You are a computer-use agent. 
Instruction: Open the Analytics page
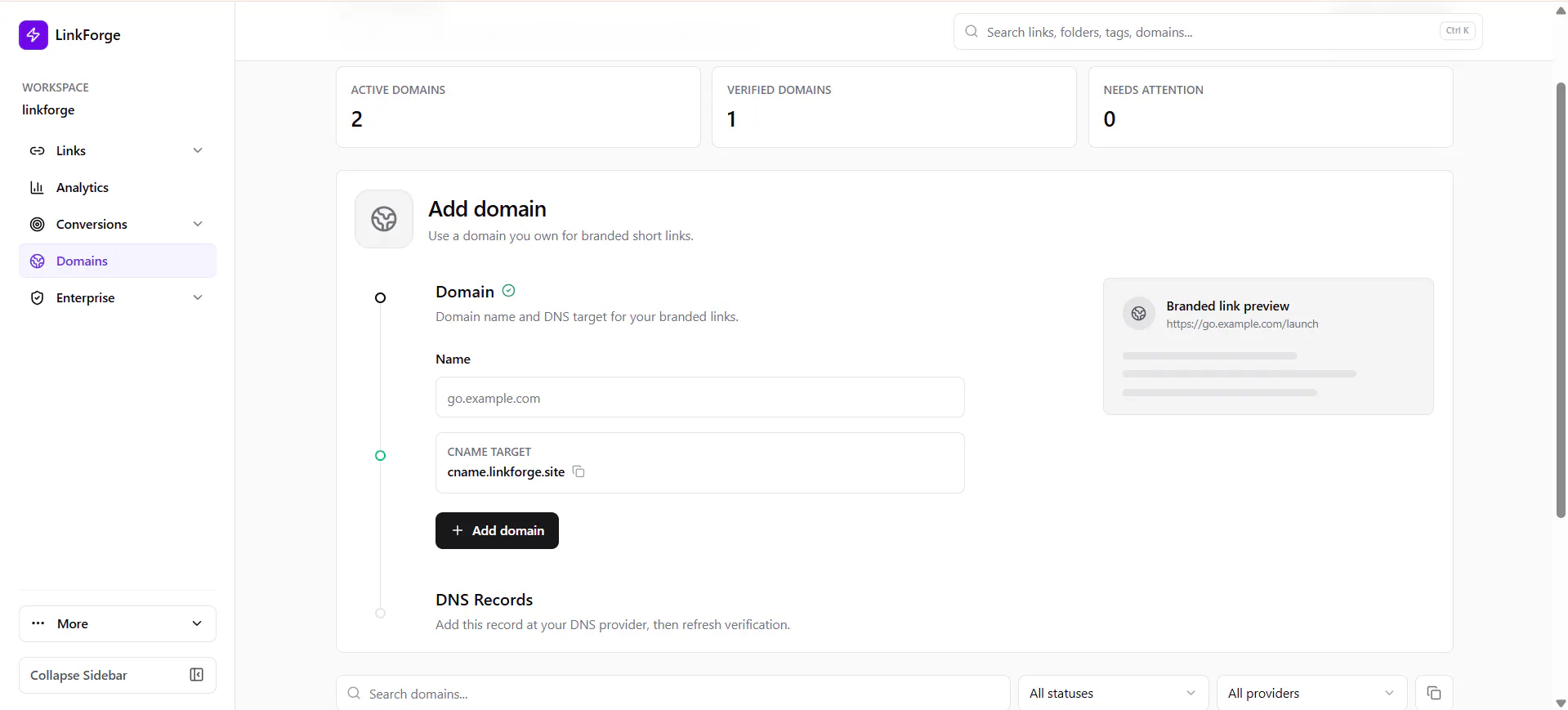118,188
